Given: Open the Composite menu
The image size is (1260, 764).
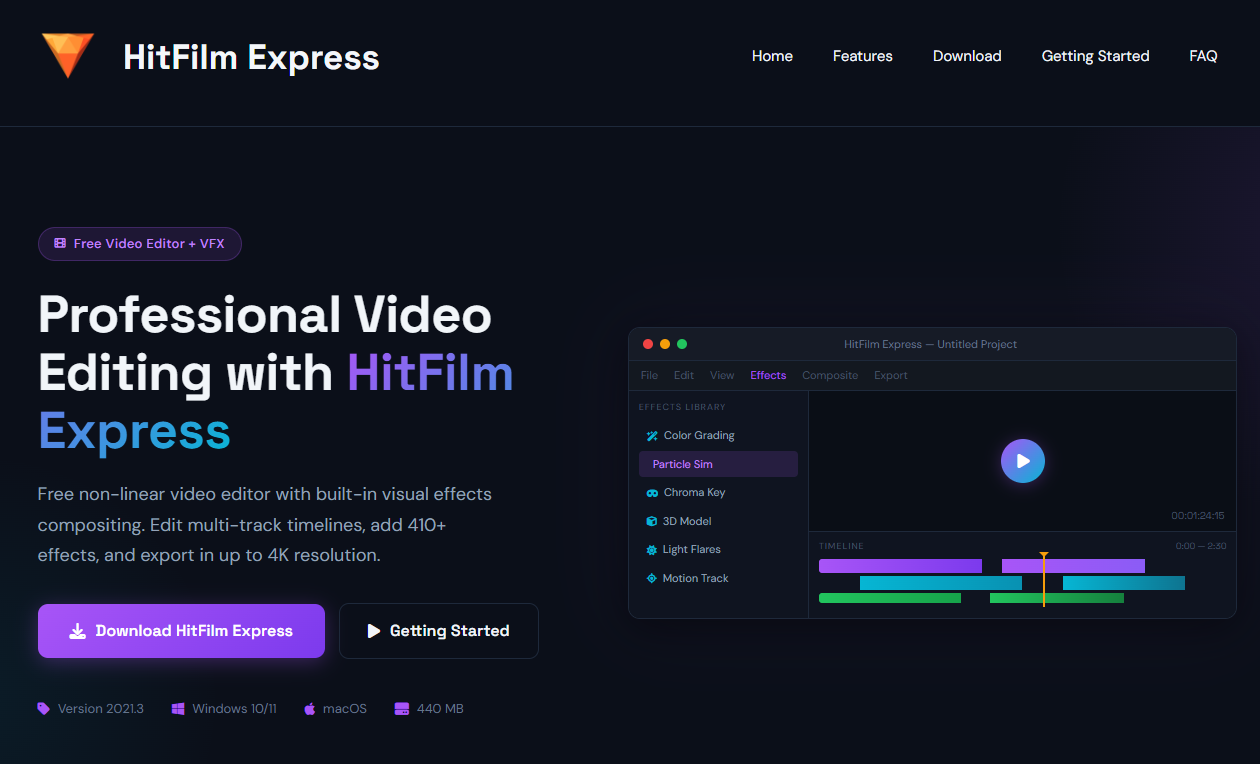Looking at the screenshot, I should click(830, 375).
